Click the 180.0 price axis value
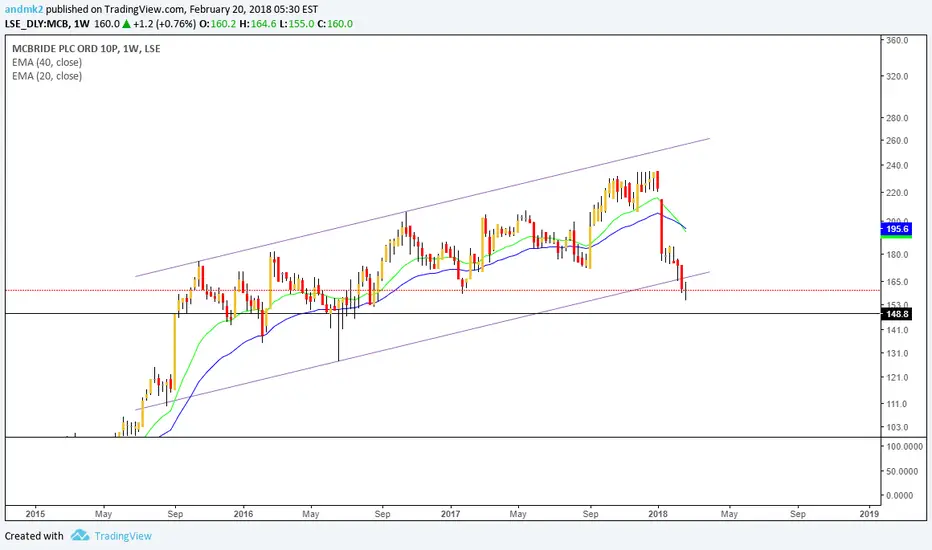 pos(897,254)
